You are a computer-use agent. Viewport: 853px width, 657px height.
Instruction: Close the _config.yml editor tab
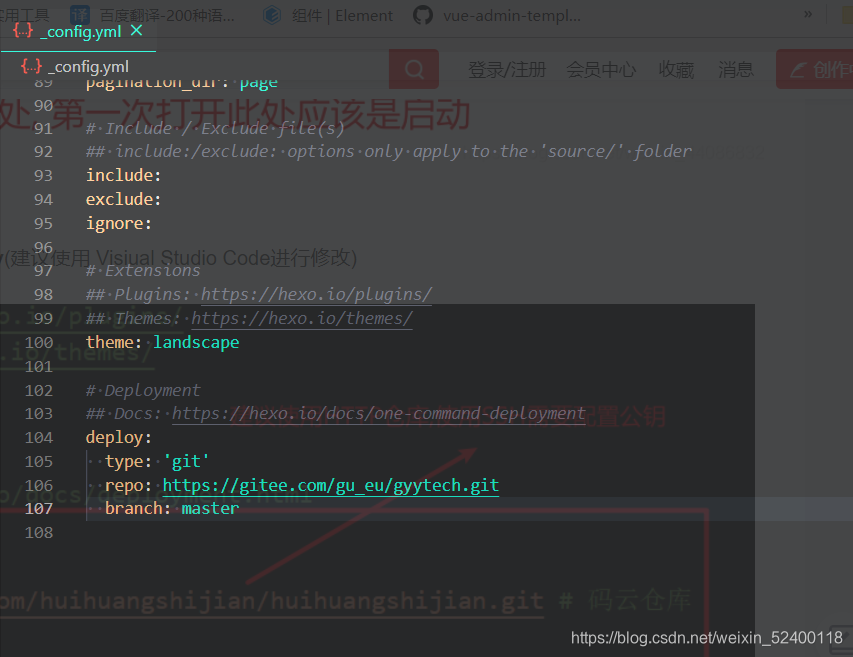pyautogui.click(x=135, y=30)
